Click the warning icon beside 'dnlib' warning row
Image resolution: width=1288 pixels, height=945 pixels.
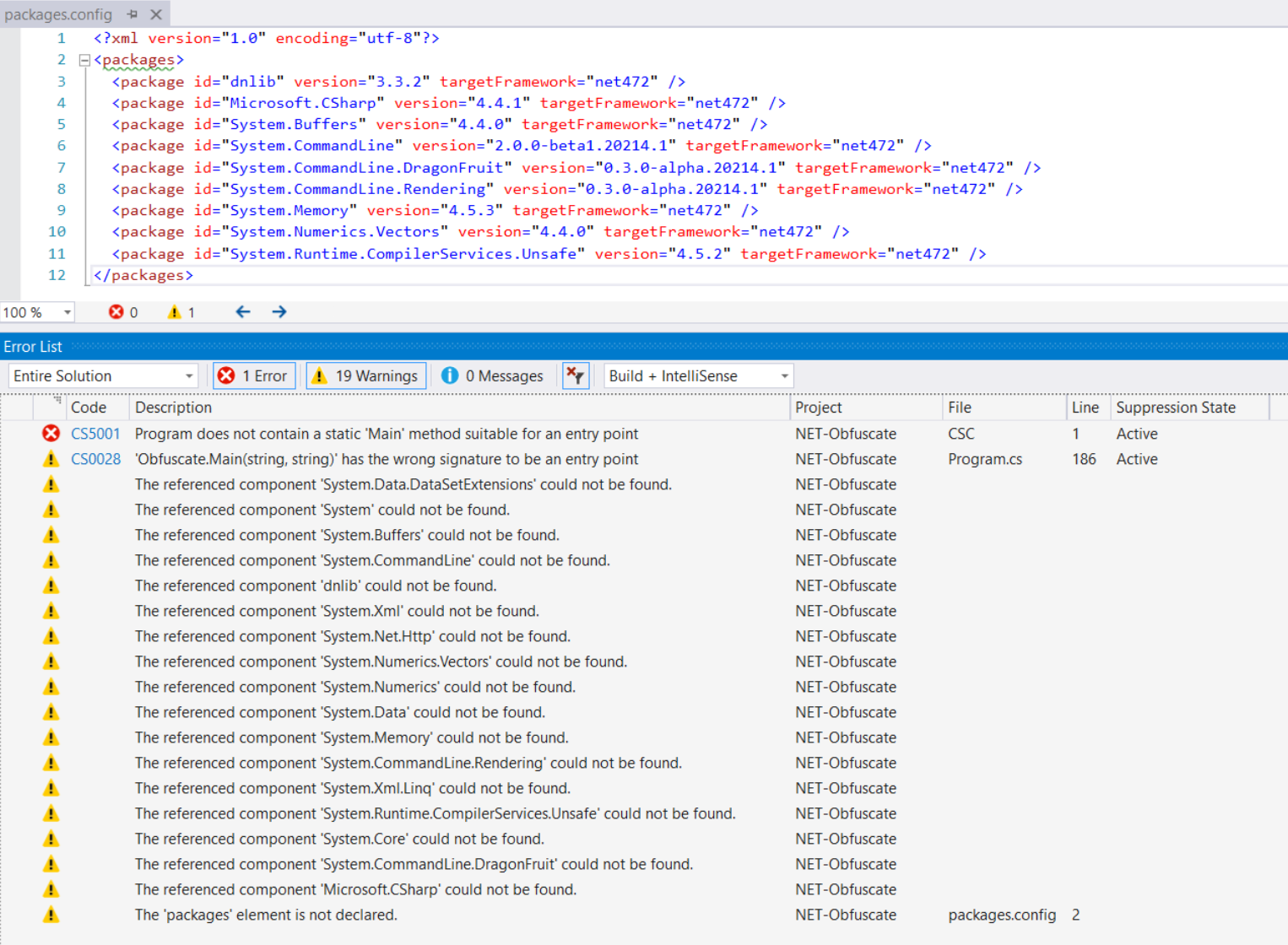click(51, 585)
